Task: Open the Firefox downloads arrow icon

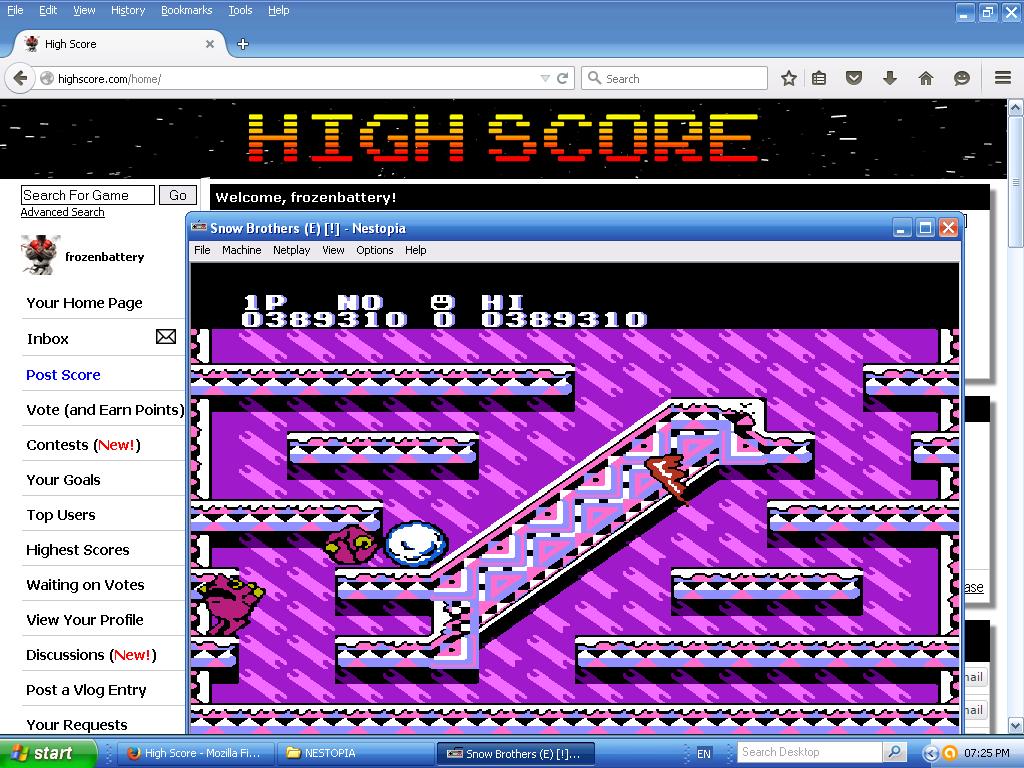Action: 889,78
